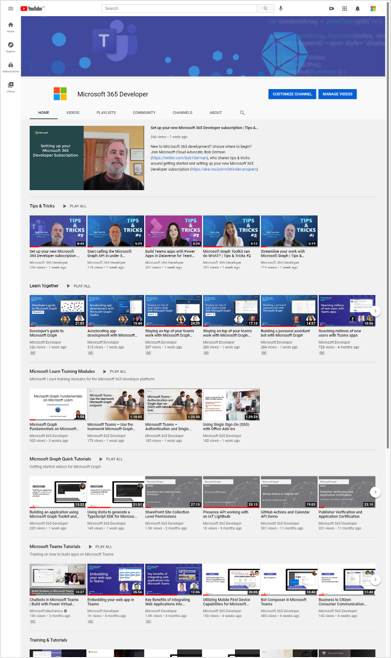Open 'SharePoint Site Collection Level Permissions' thumbnail
The image size is (391, 658).
(174, 492)
